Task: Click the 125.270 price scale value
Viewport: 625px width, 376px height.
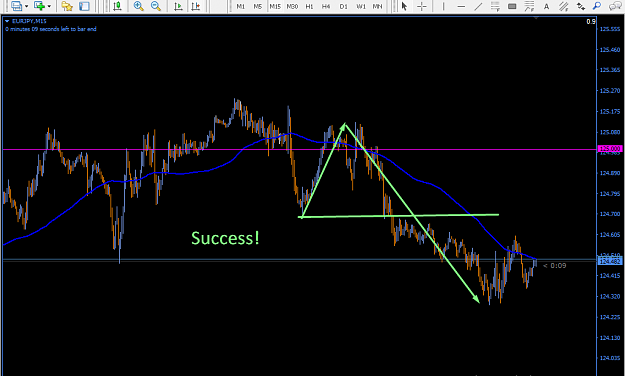Action: [610, 91]
